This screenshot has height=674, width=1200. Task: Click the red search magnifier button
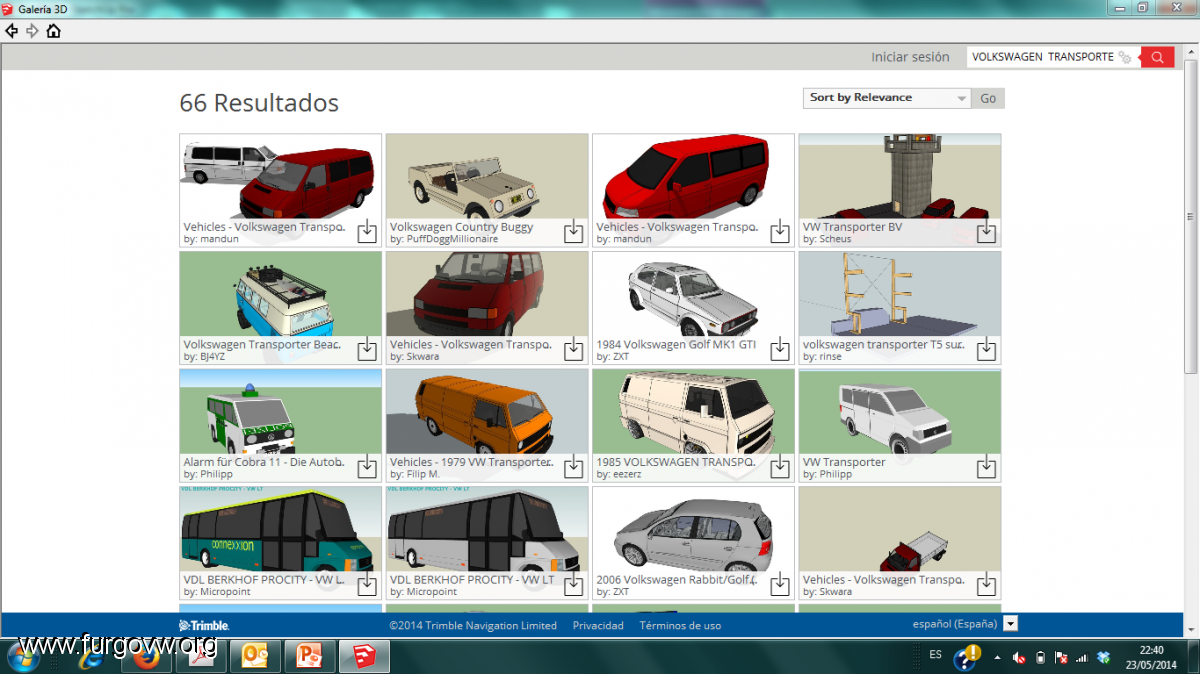point(1157,57)
